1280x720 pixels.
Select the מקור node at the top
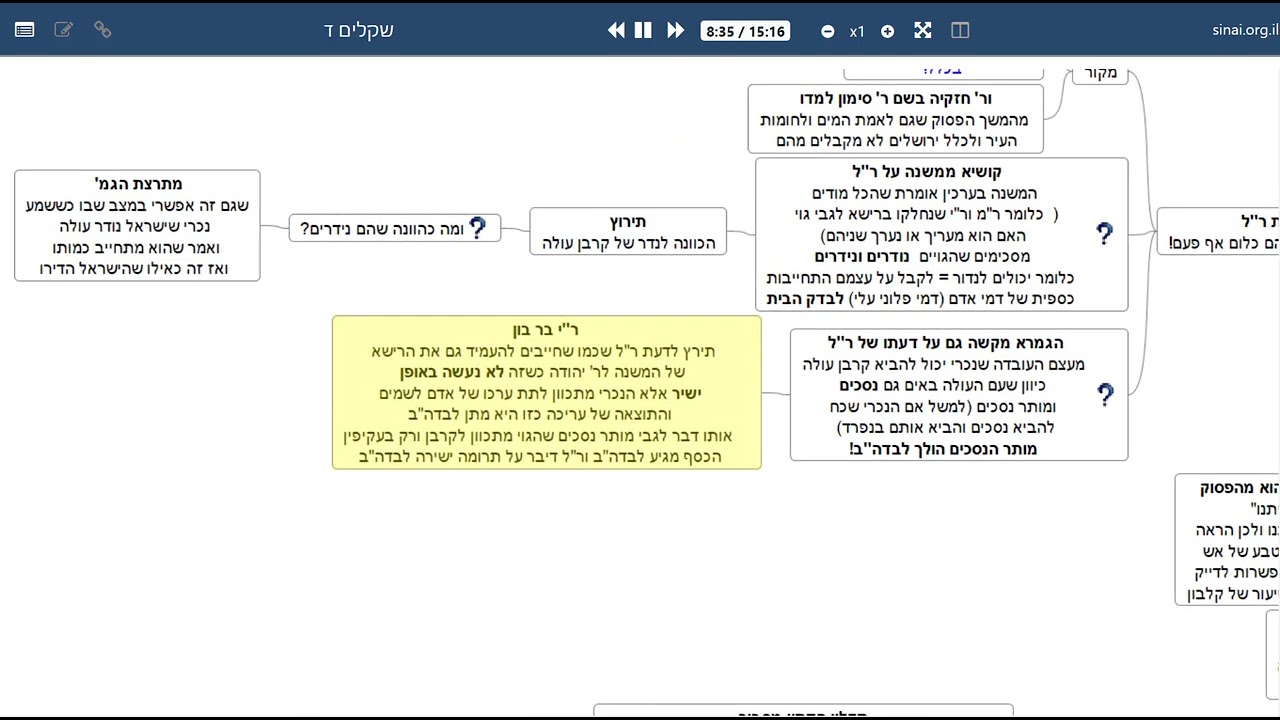(x=1100, y=73)
